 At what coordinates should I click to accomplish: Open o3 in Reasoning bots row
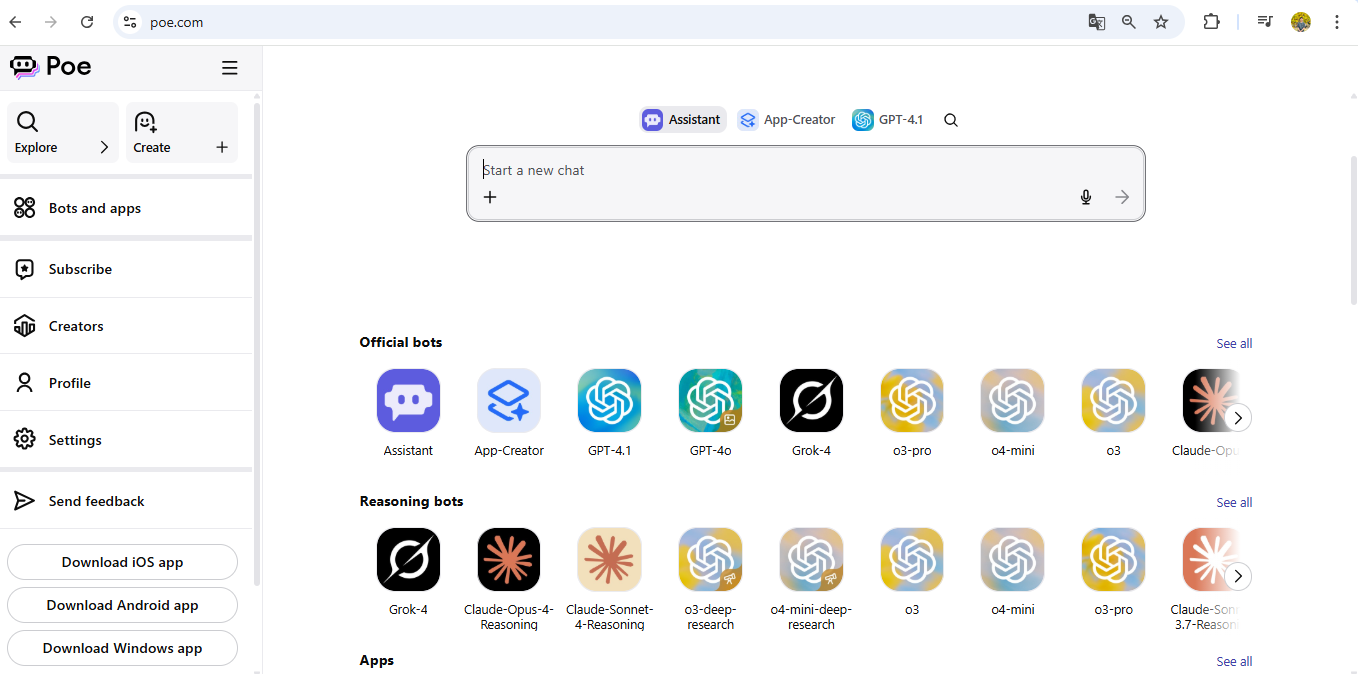click(912, 571)
